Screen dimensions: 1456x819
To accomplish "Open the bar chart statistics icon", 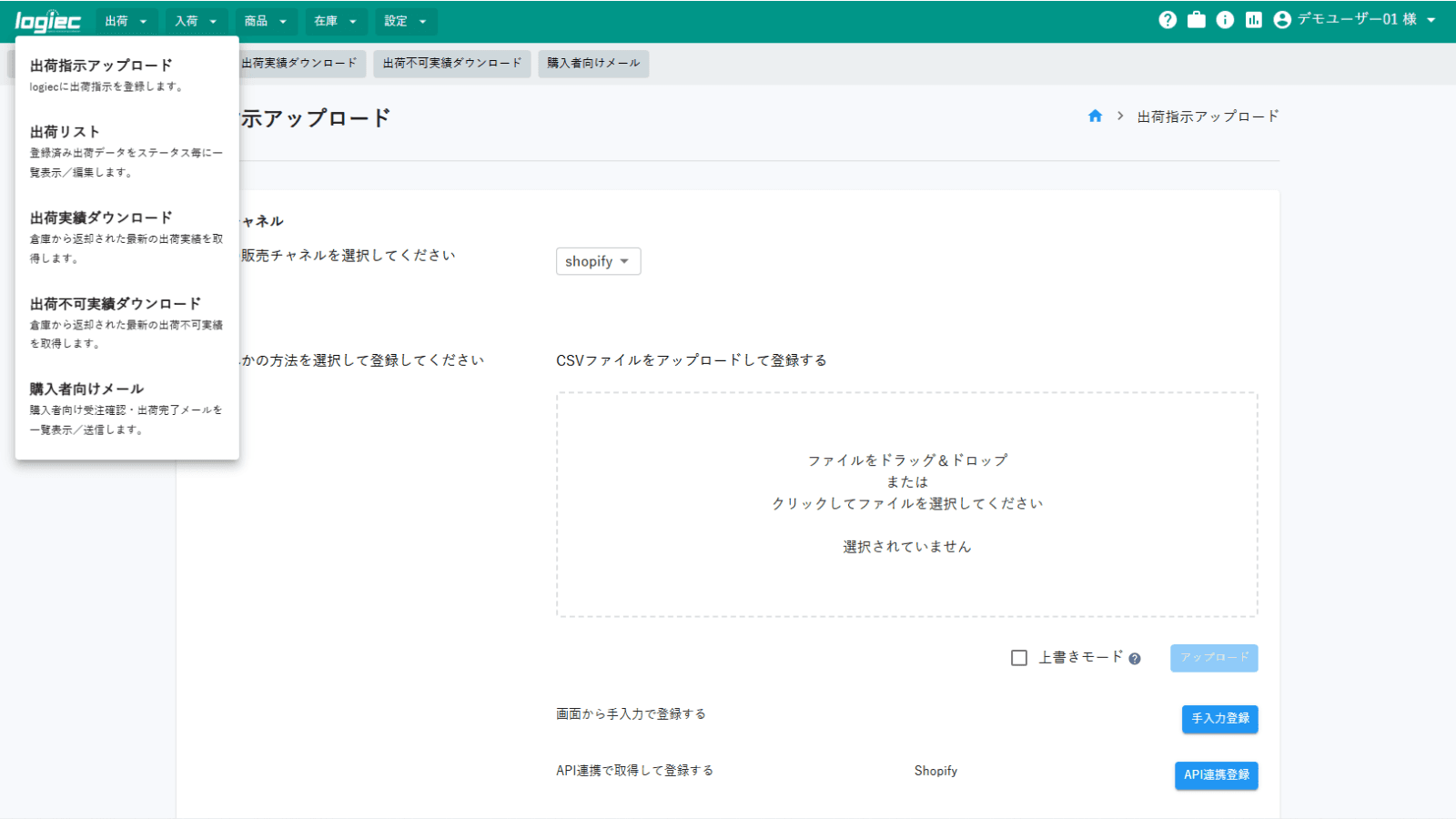I will coord(1255,19).
